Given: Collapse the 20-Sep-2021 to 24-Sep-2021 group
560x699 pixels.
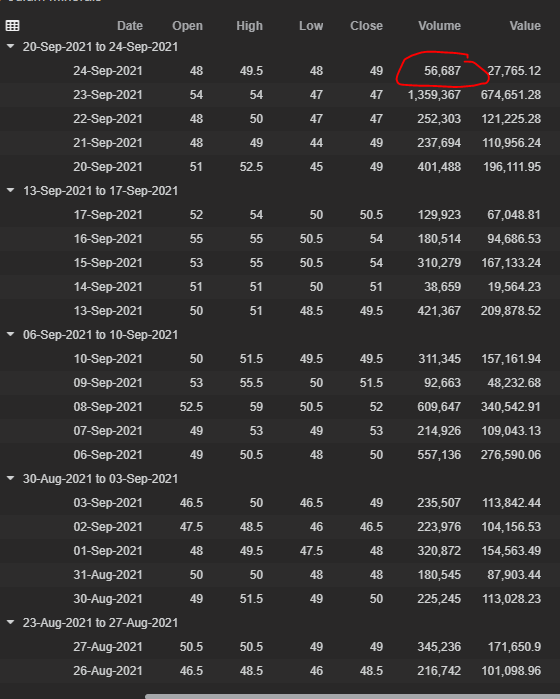Looking at the screenshot, I should tap(10, 46).
